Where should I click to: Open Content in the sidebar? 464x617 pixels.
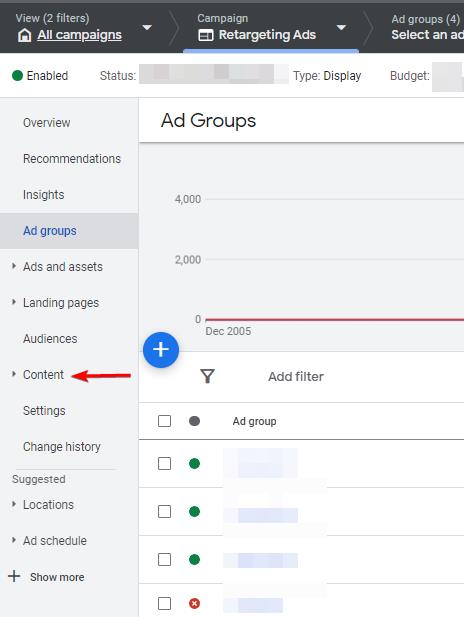click(x=43, y=375)
